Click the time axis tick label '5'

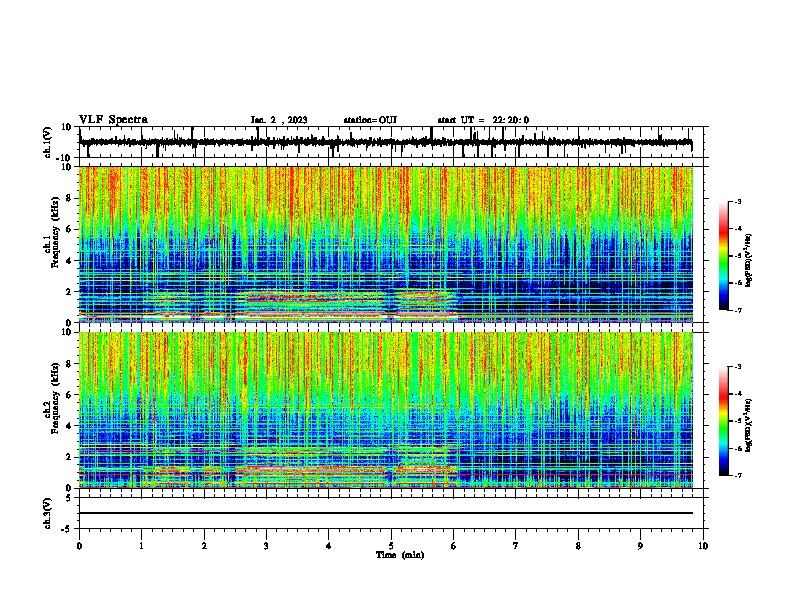[x=391, y=546]
